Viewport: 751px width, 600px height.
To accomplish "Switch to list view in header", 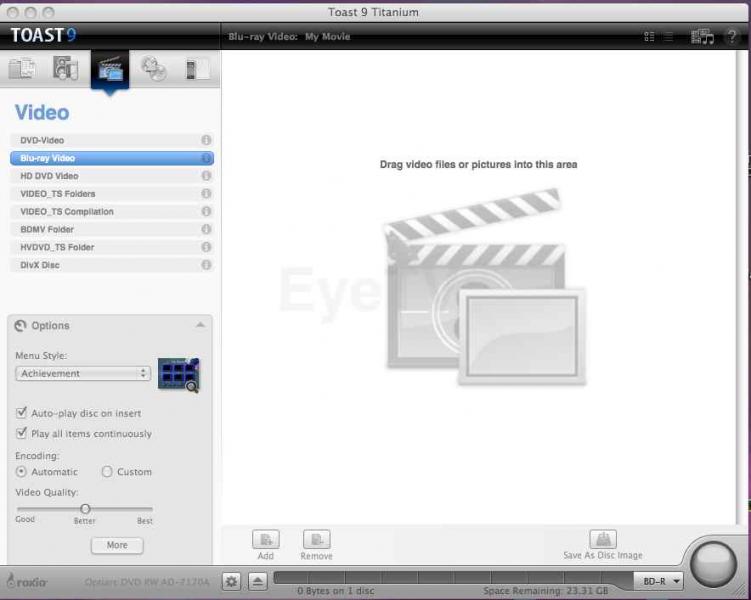I will 669,37.
